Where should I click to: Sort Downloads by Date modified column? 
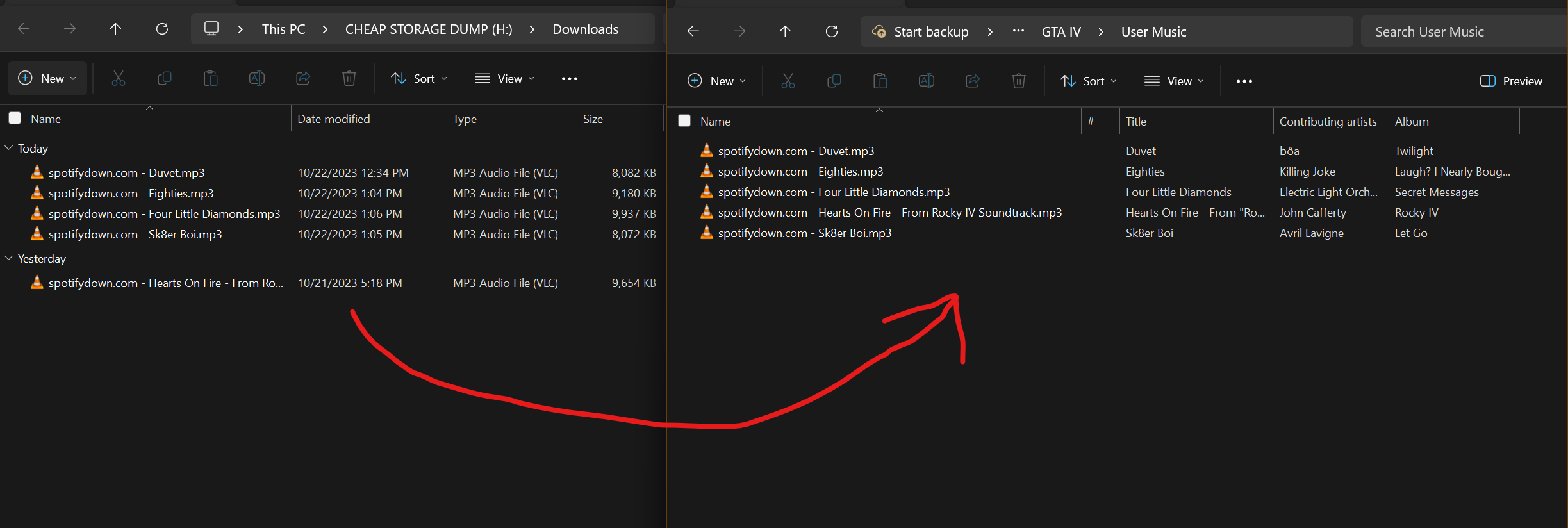click(x=368, y=119)
